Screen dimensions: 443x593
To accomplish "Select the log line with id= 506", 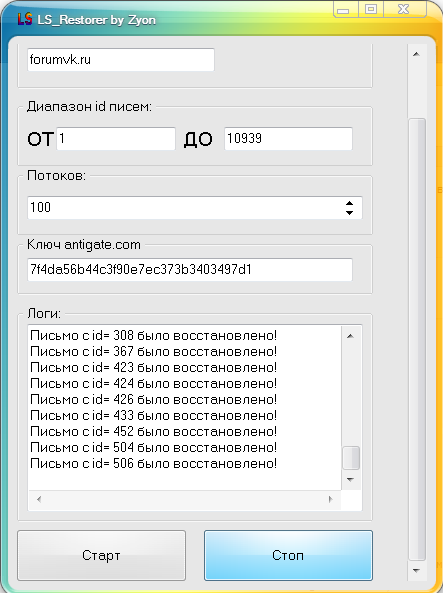I will (x=154, y=463).
